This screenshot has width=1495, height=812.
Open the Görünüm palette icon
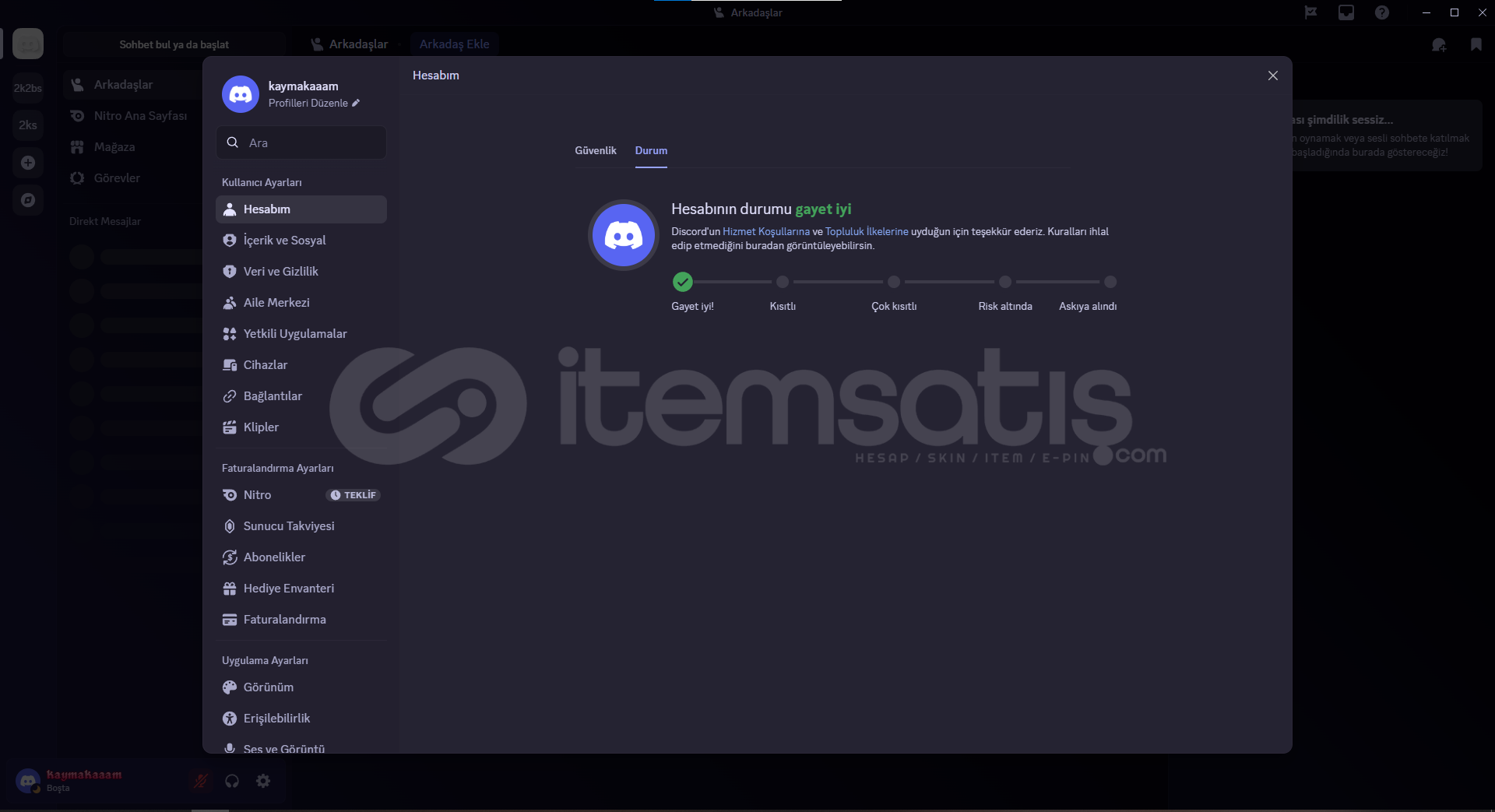(230, 687)
